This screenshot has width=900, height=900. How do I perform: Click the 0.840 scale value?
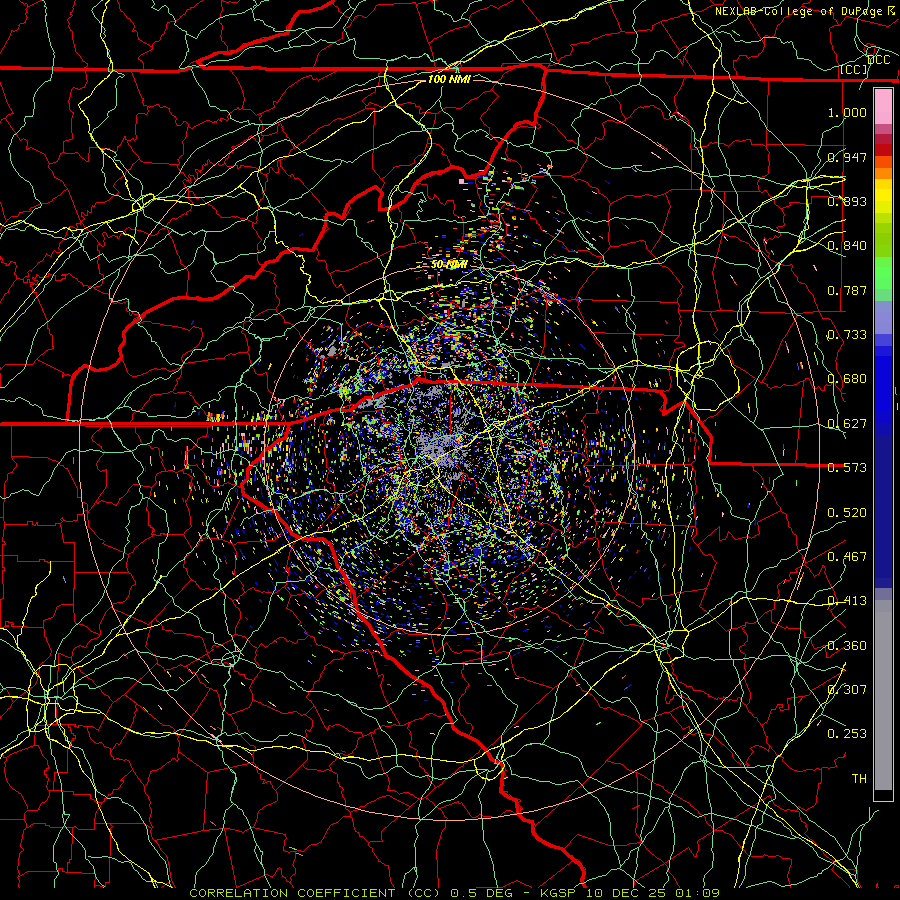[847, 246]
